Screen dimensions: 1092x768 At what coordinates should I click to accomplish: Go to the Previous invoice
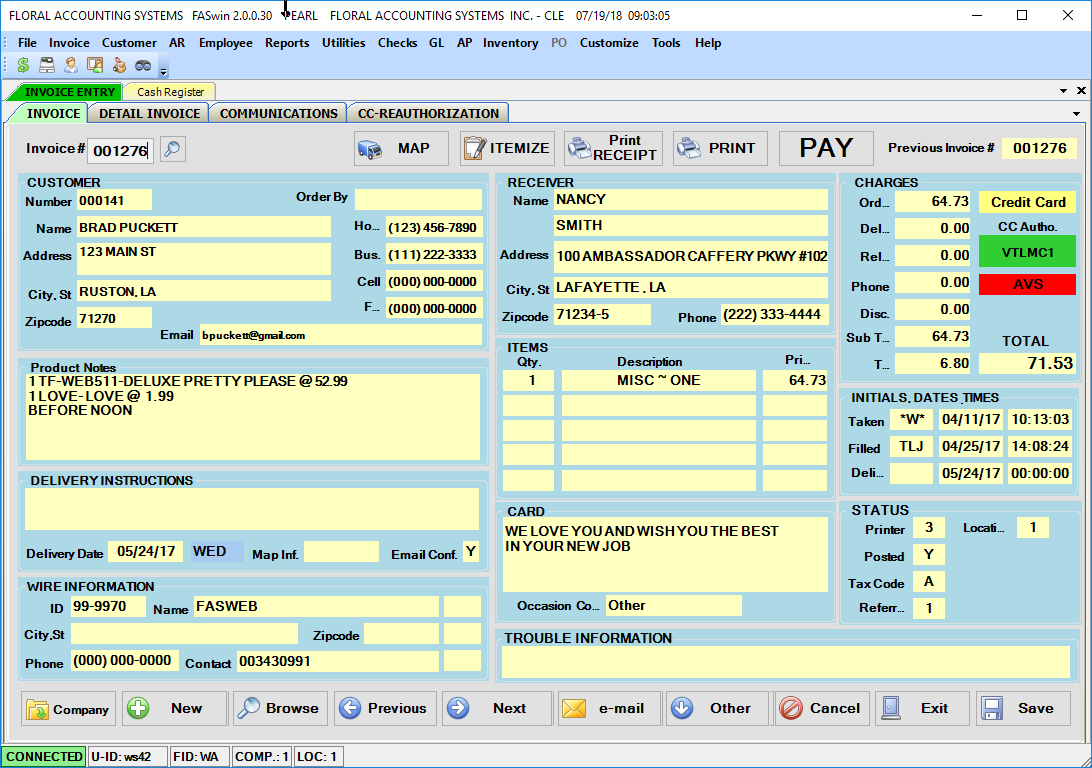pos(385,709)
